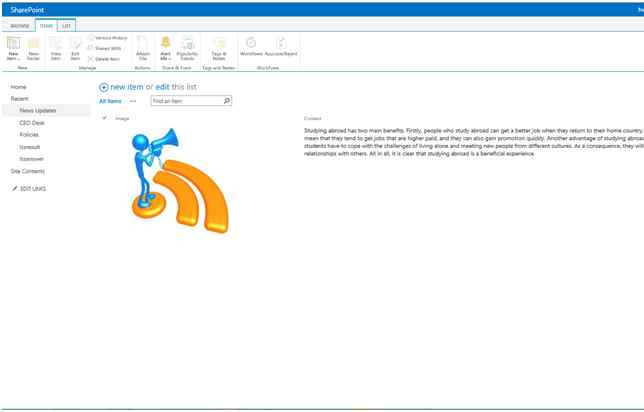Click the Studying abroad content text

[474, 142]
